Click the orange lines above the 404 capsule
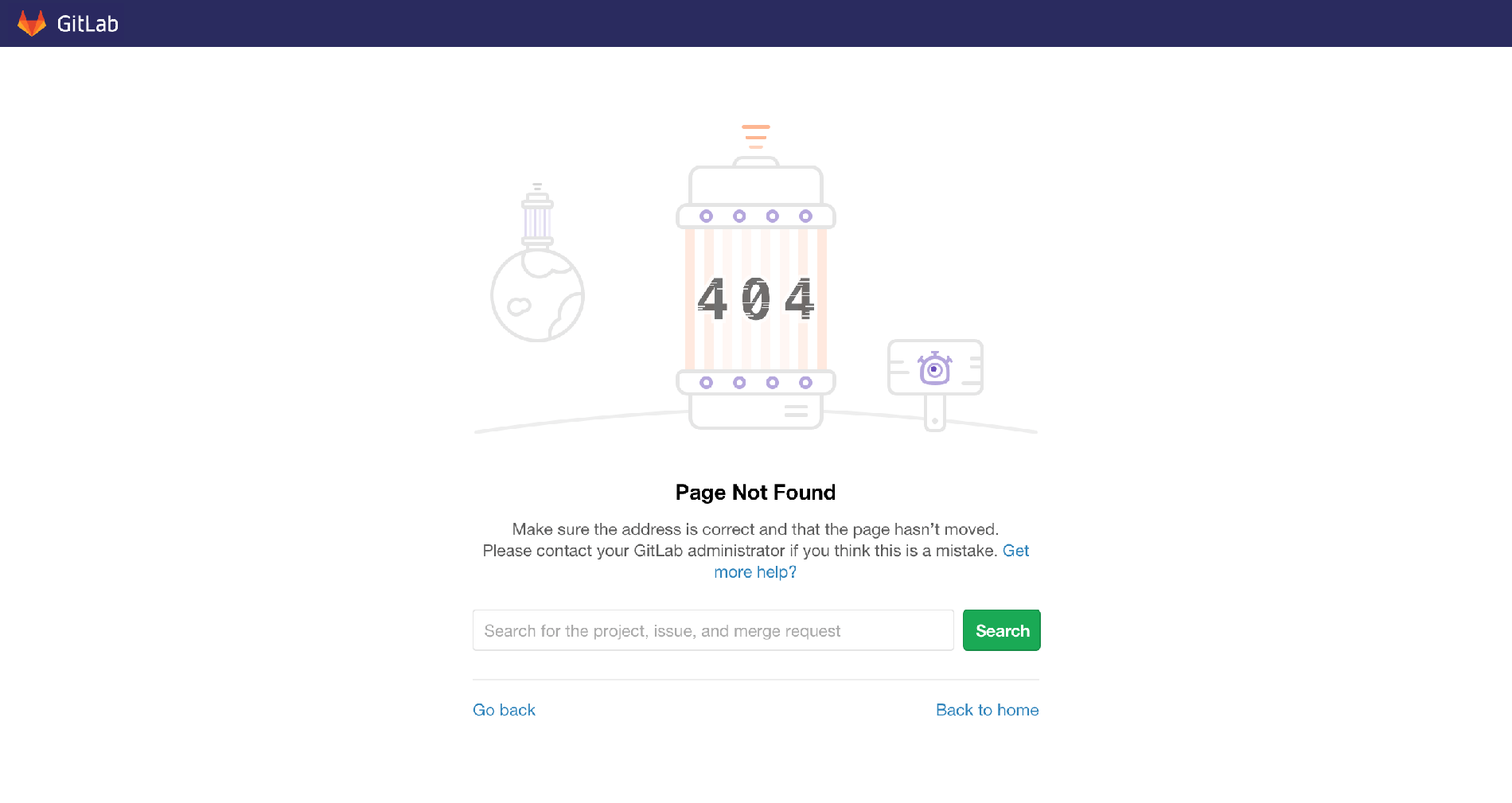The height and width of the screenshot is (803, 1512). (756, 136)
